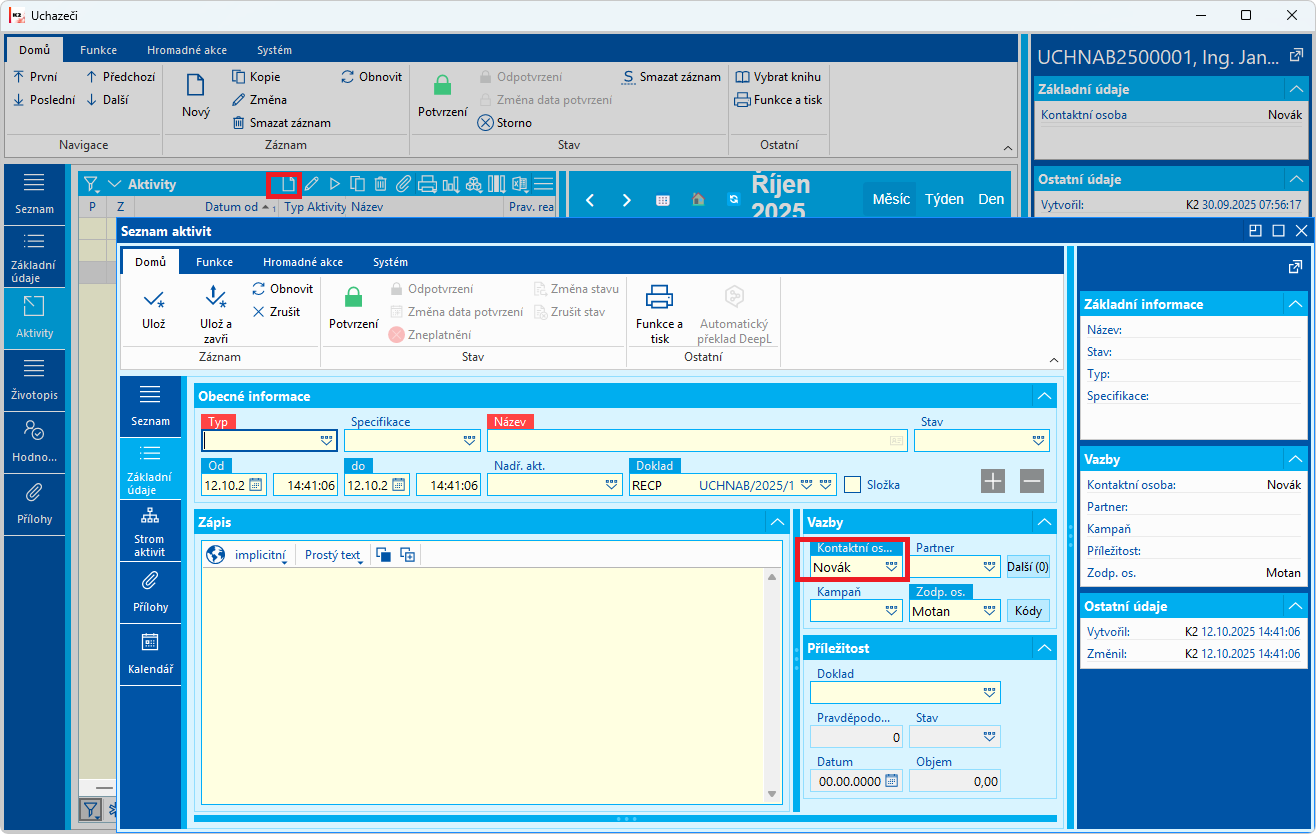Image resolution: width=1316 pixels, height=834 pixels.
Task: Click the refresh icon in the calendar header
Action: click(733, 200)
